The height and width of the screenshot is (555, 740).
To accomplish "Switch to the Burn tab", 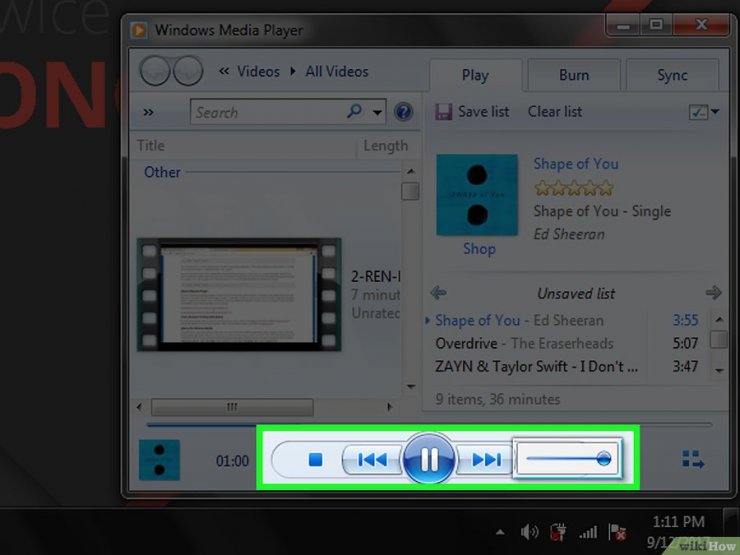I will (x=574, y=75).
